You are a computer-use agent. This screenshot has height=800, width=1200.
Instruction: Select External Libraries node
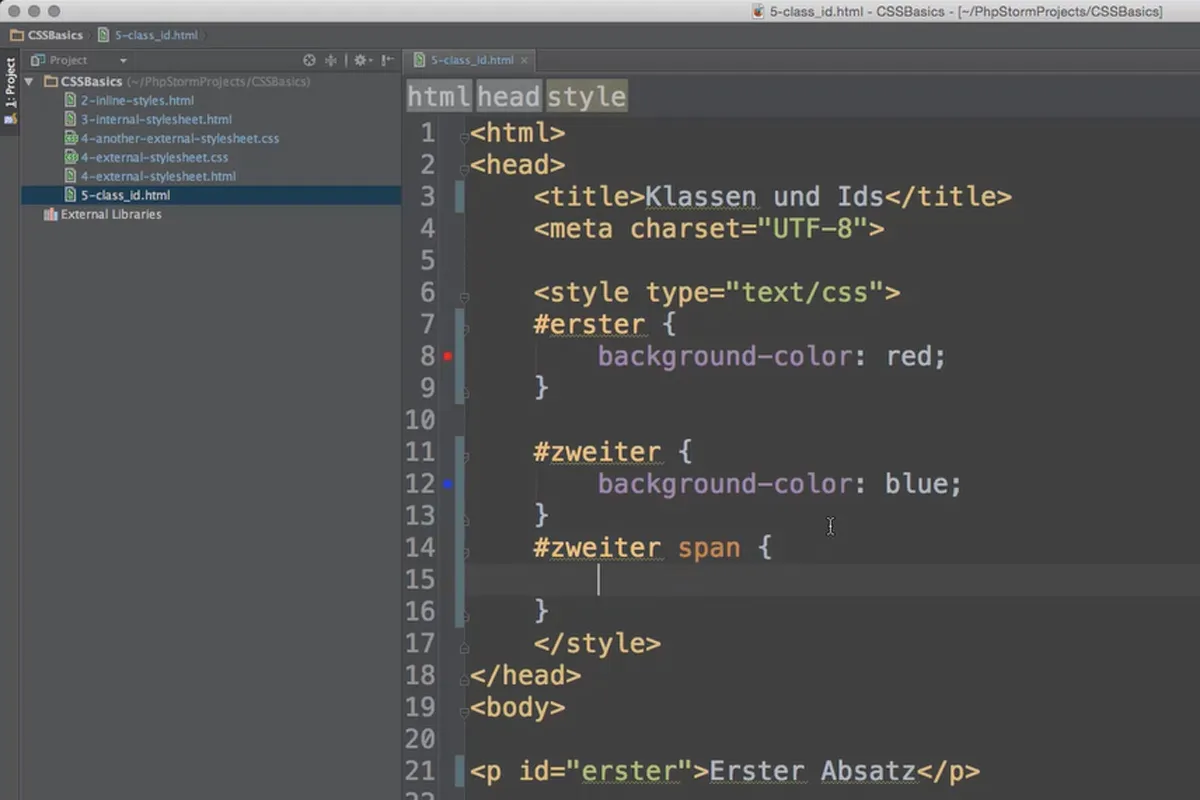[110, 214]
